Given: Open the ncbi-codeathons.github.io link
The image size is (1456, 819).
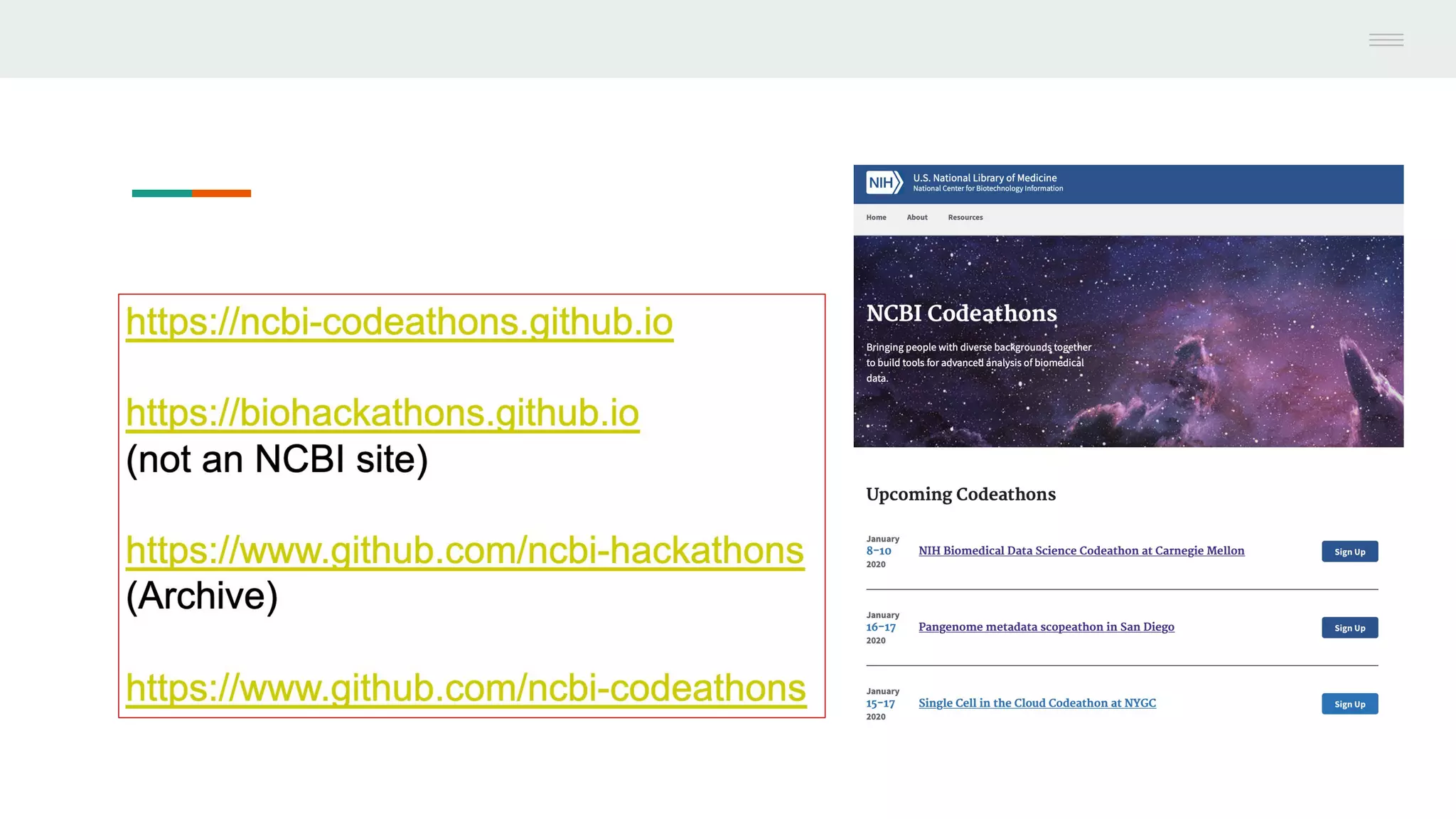Looking at the screenshot, I should click(400, 322).
